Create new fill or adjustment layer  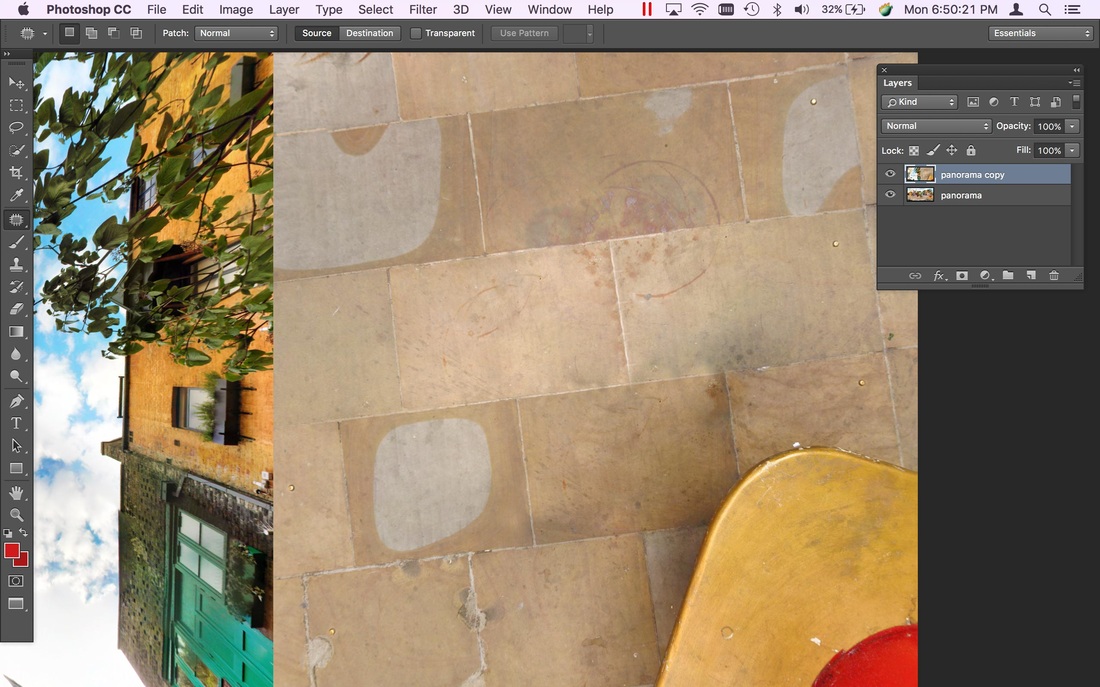[x=985, y=276]
